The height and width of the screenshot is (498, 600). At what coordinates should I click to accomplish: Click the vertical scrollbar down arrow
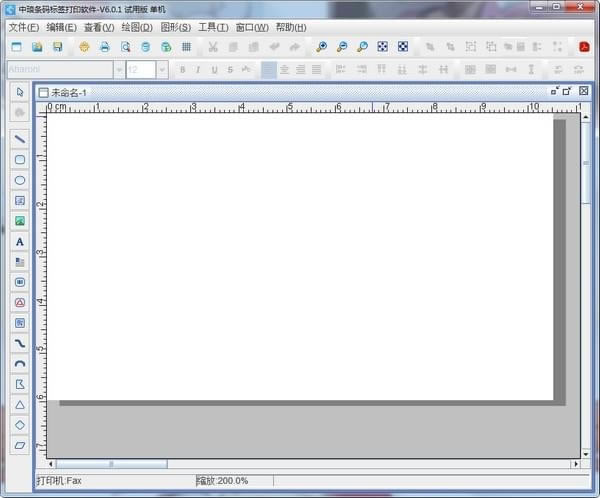[586, 454]
